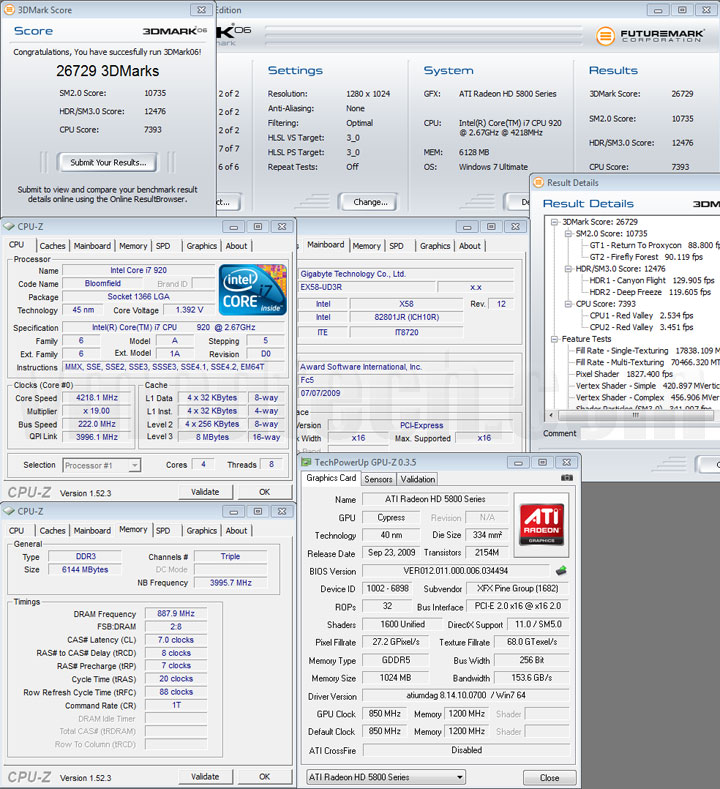The width and height of the screenshot is (720, 789).
Task: Click the 3DMark Score window title icon
Action: (x=9, y=10)
